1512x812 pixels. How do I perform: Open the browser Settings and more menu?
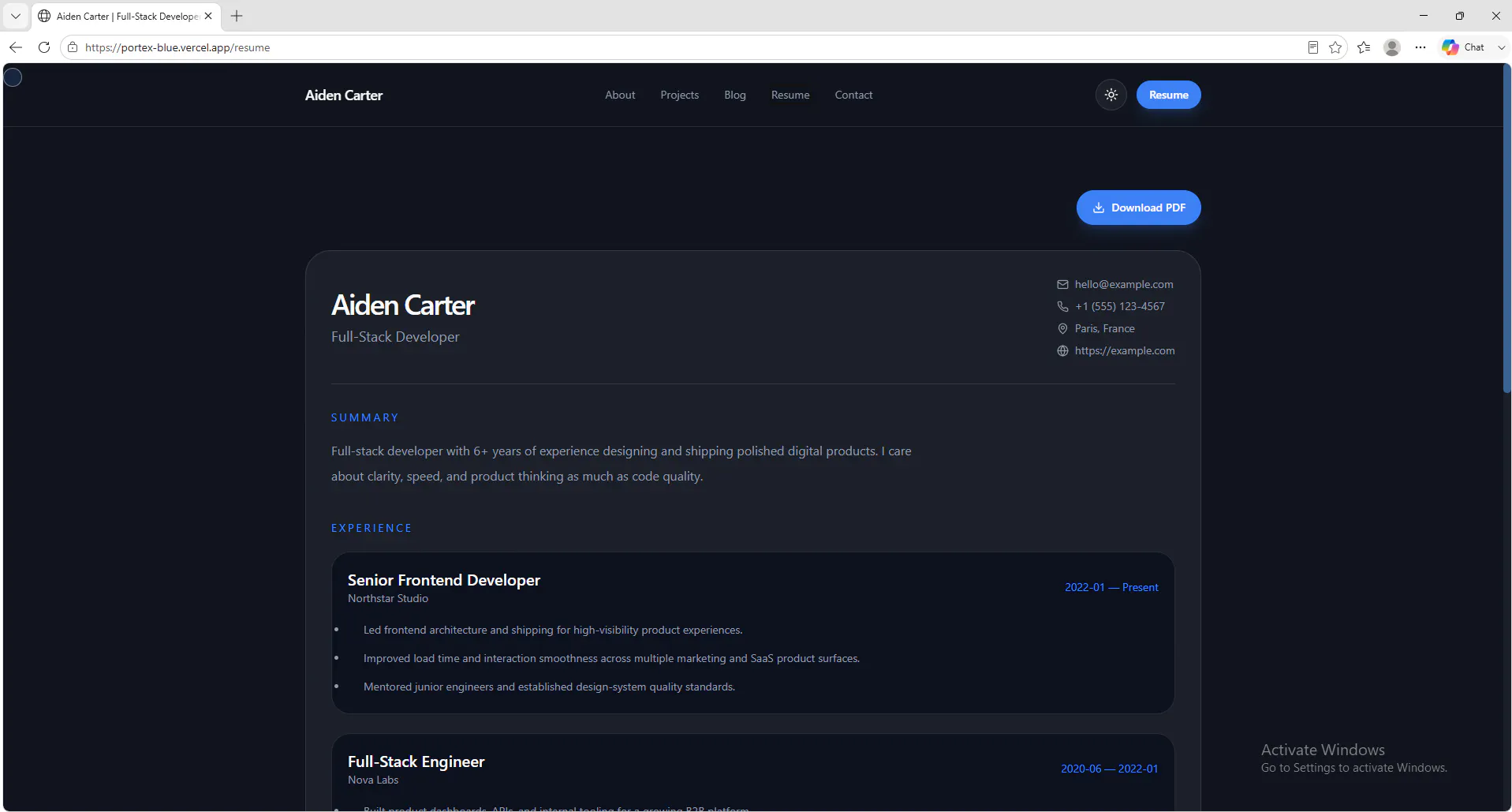[1421, 47]
